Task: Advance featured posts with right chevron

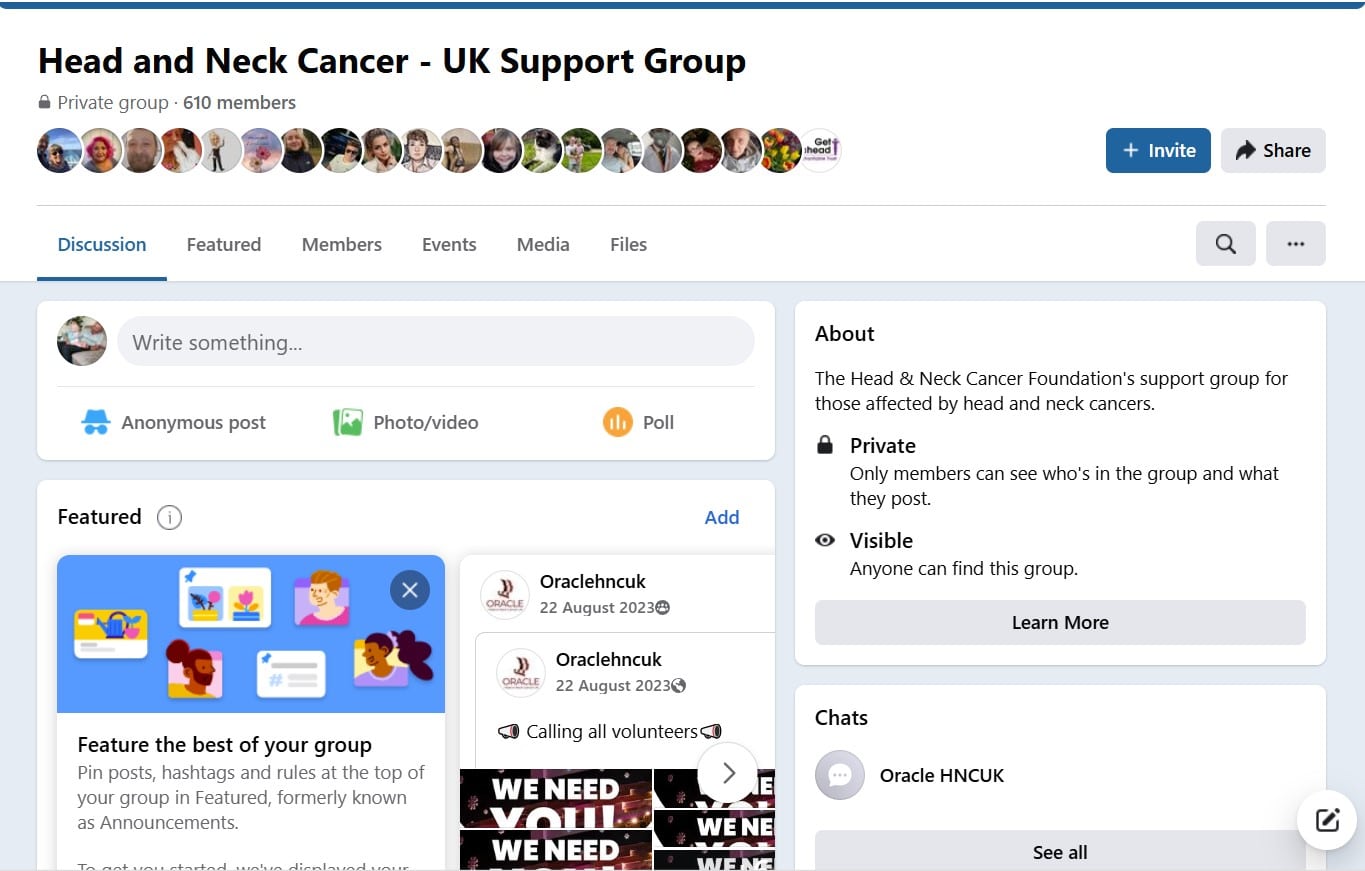Action: point(728,772)
